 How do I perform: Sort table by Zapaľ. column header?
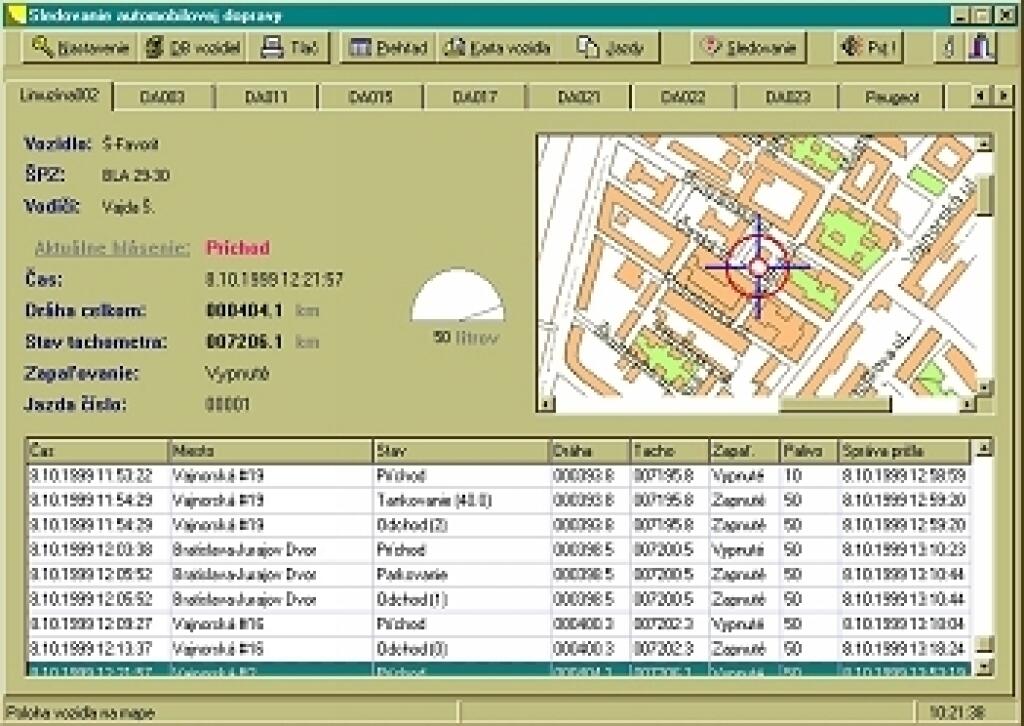click(744, 450)
